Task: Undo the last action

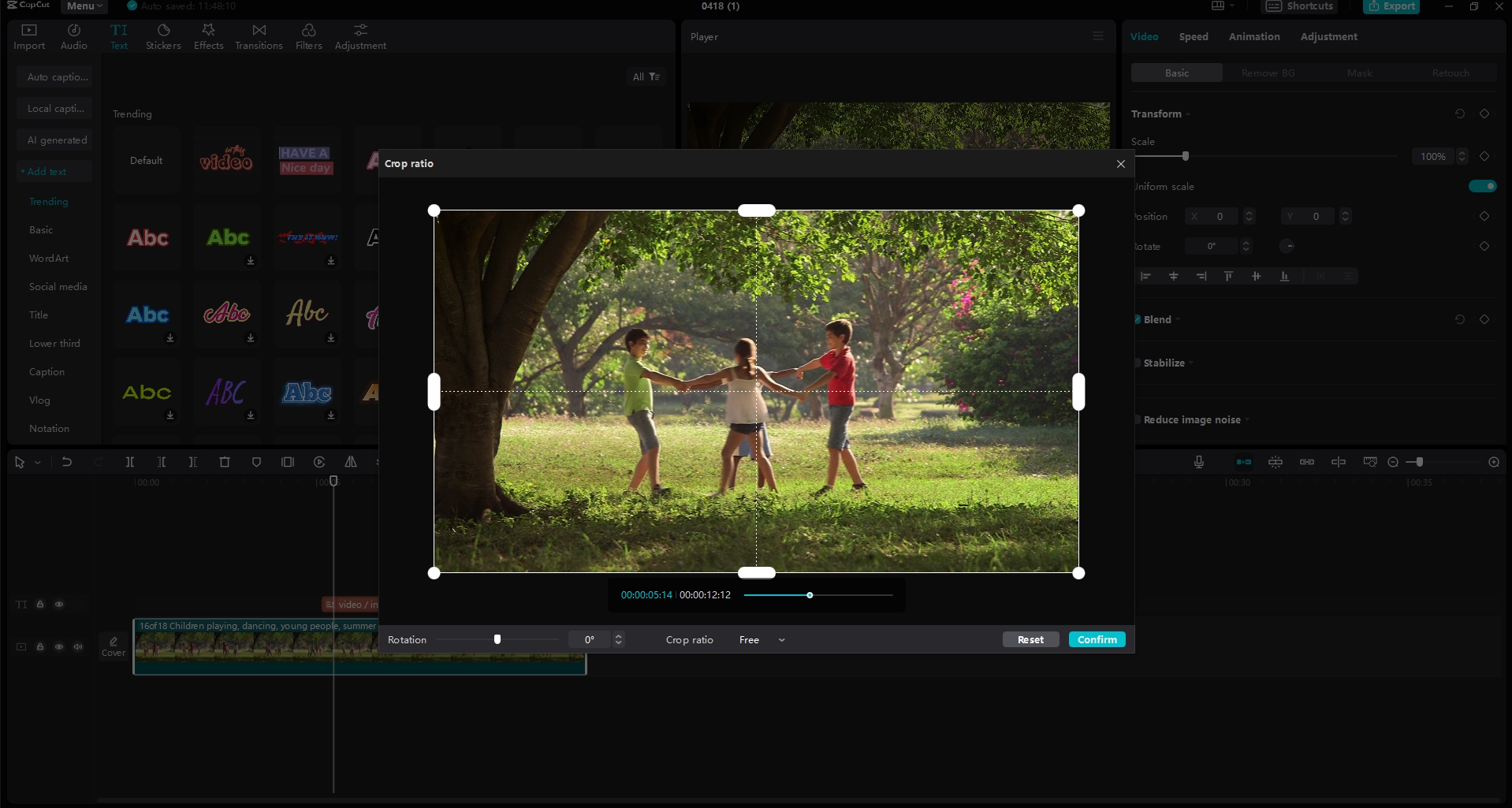Action: coord(67,462)
